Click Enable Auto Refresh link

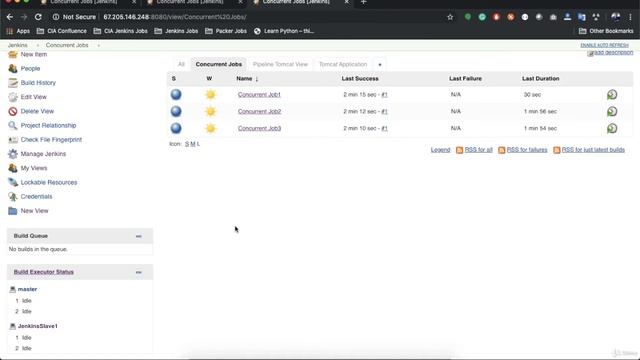point(604,45)
